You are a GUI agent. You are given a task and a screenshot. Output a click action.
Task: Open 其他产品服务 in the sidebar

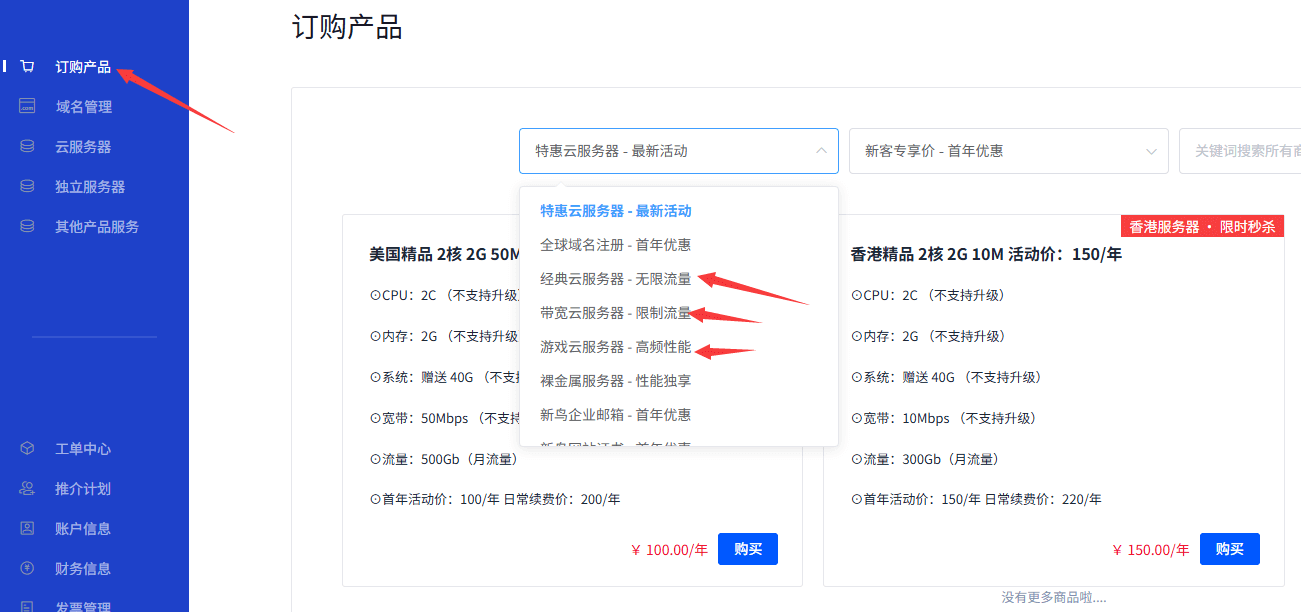[x=97, y=227]
